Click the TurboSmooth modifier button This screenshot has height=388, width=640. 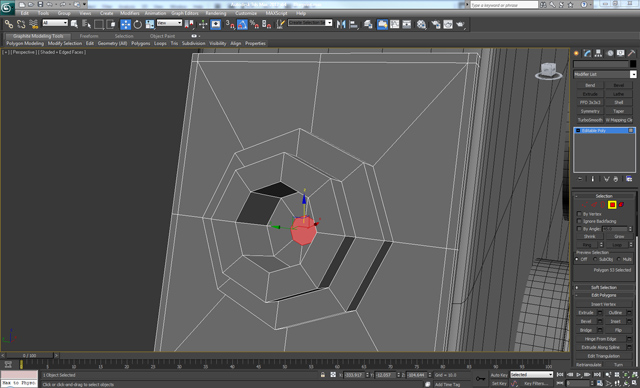[590, 120]
